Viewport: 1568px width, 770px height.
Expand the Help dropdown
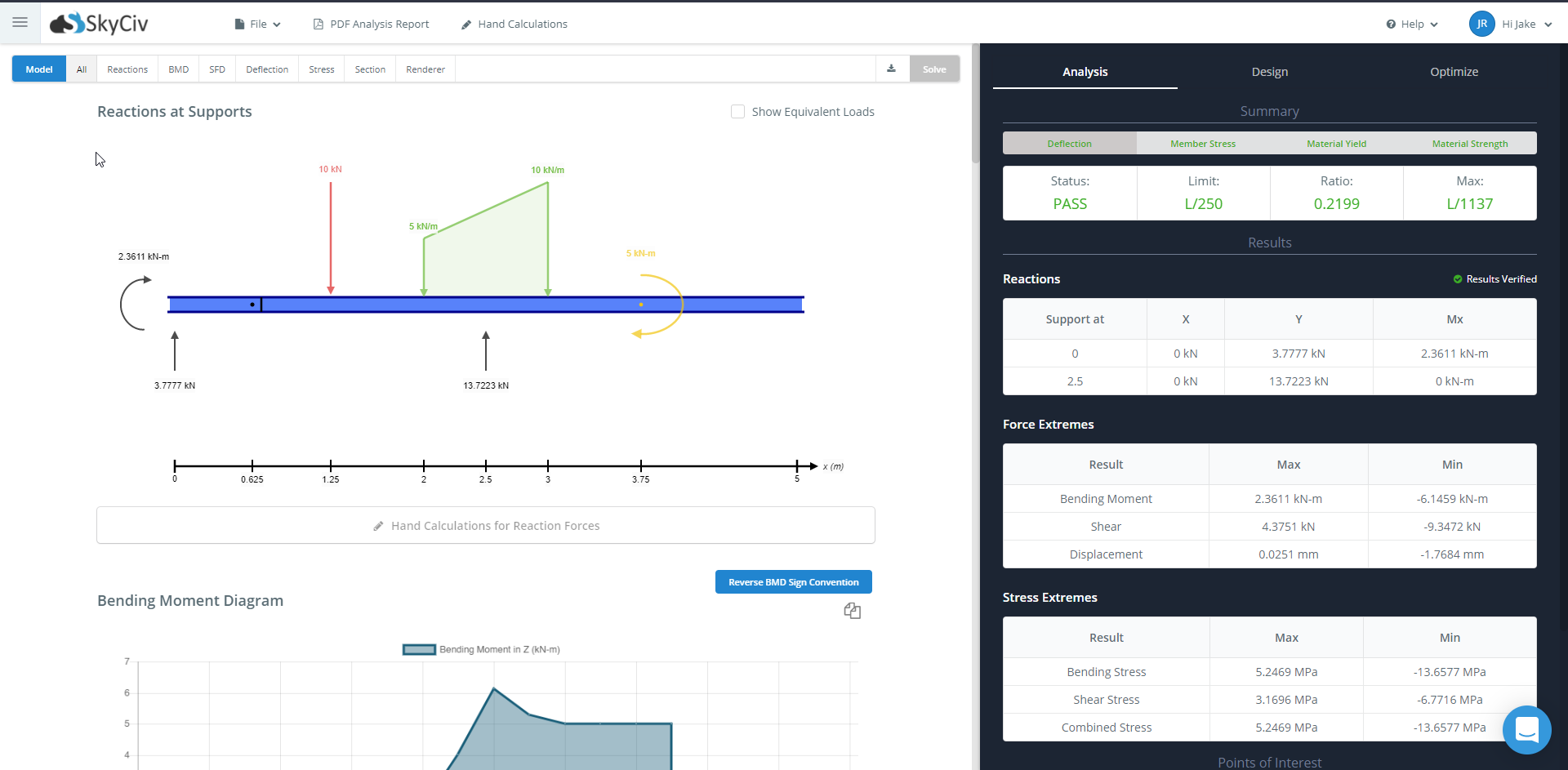pyautogui.click(x=1412, y=24)
